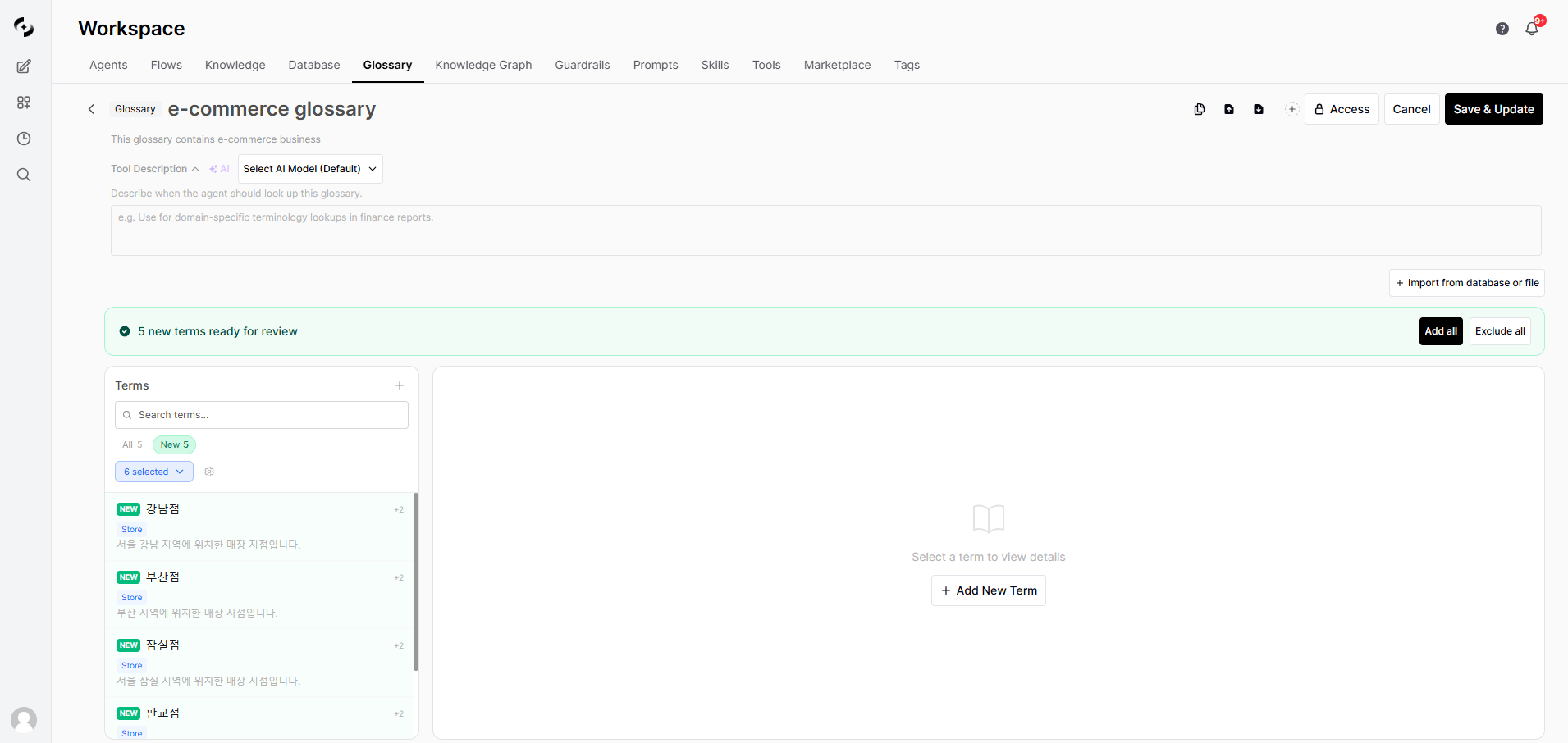Open the Database tab

(314, 65)
